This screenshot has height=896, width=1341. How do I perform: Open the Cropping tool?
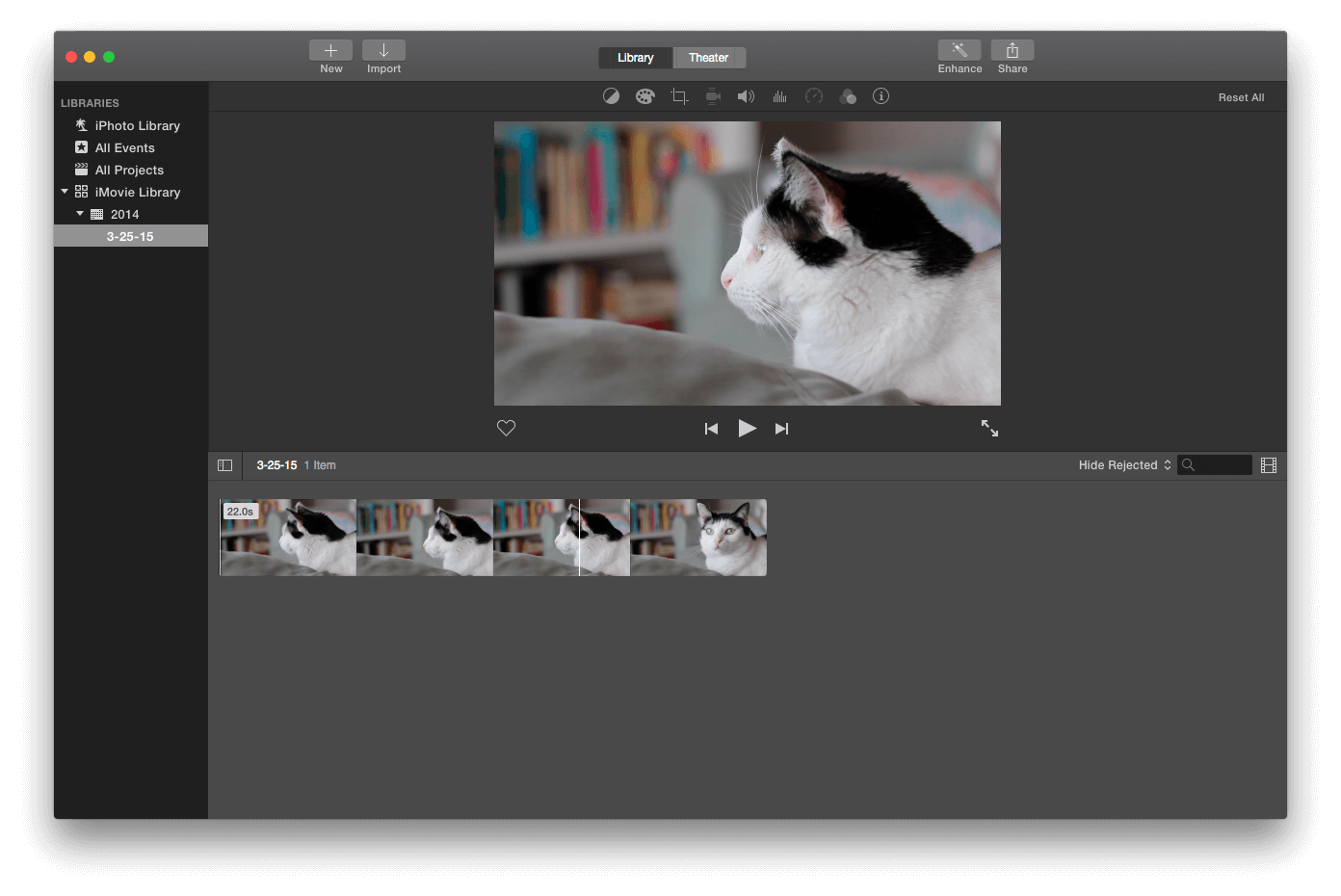coord(678,95)
